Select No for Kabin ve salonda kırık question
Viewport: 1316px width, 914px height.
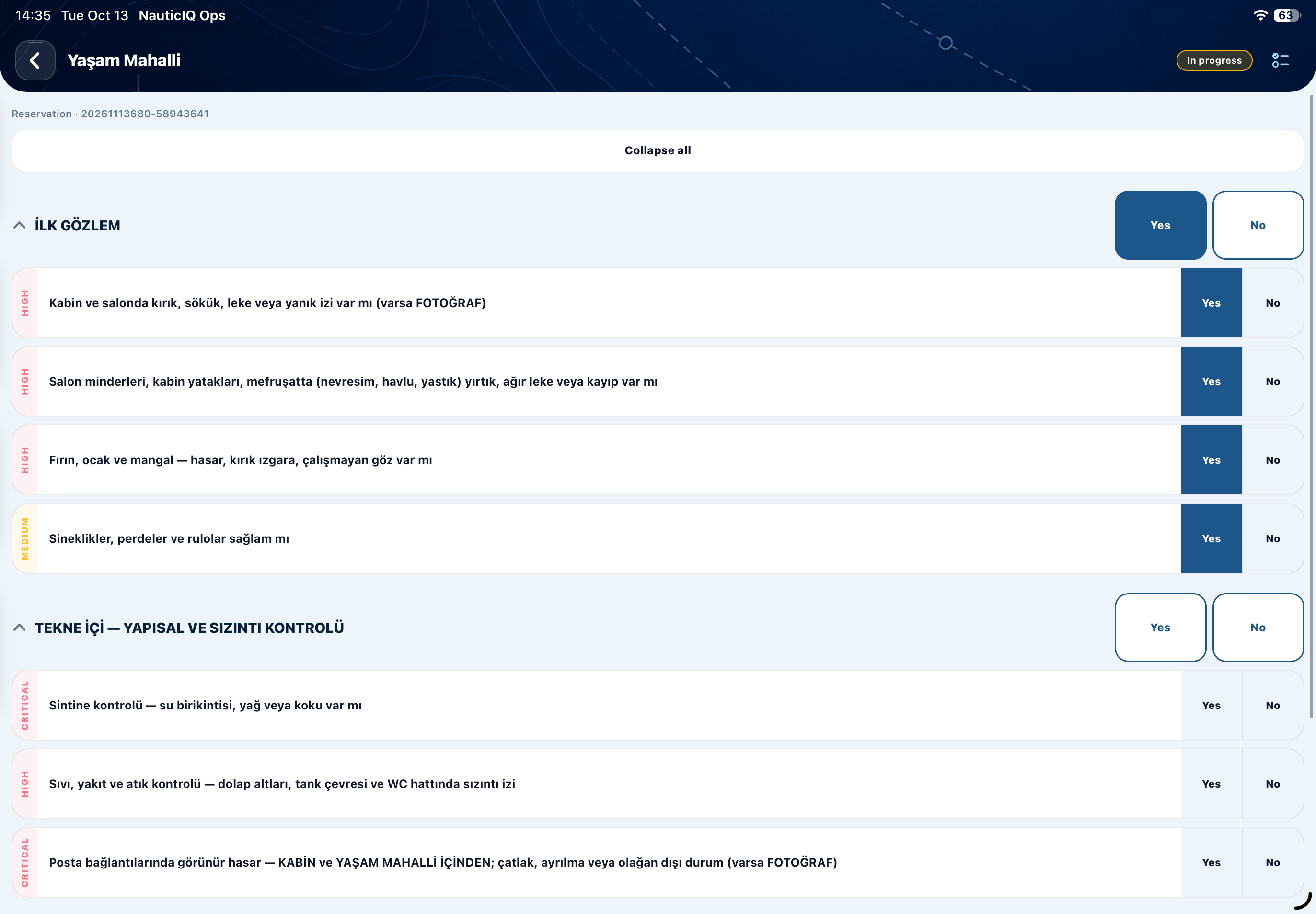point(1272,303)
